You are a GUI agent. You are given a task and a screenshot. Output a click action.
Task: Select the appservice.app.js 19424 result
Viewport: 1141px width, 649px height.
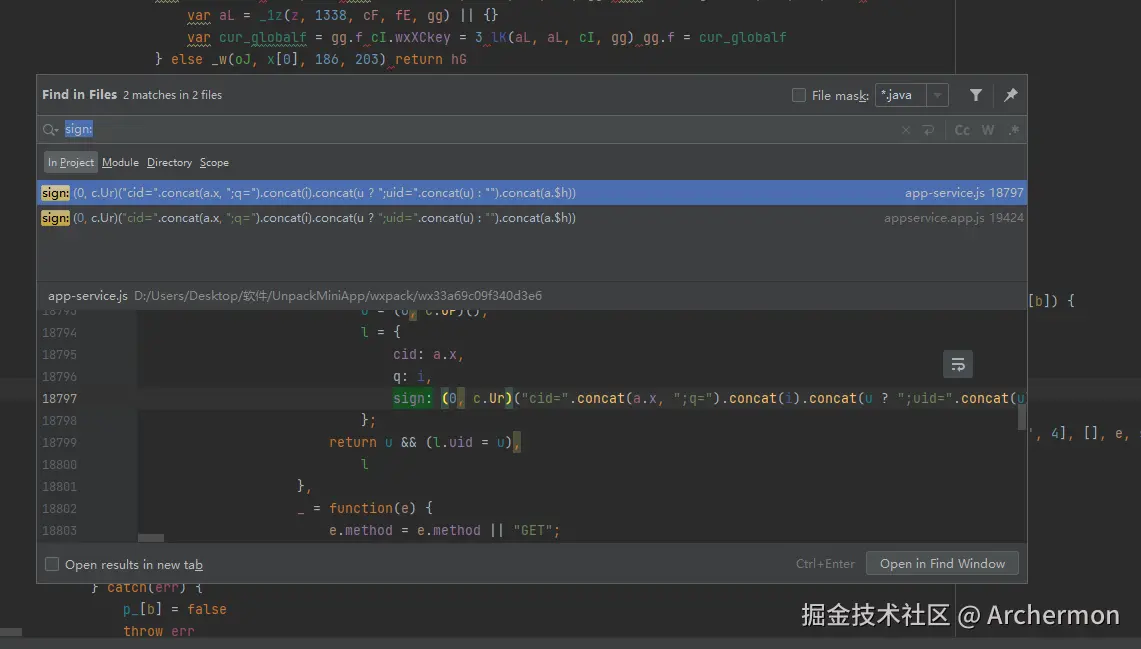point(532,218)
